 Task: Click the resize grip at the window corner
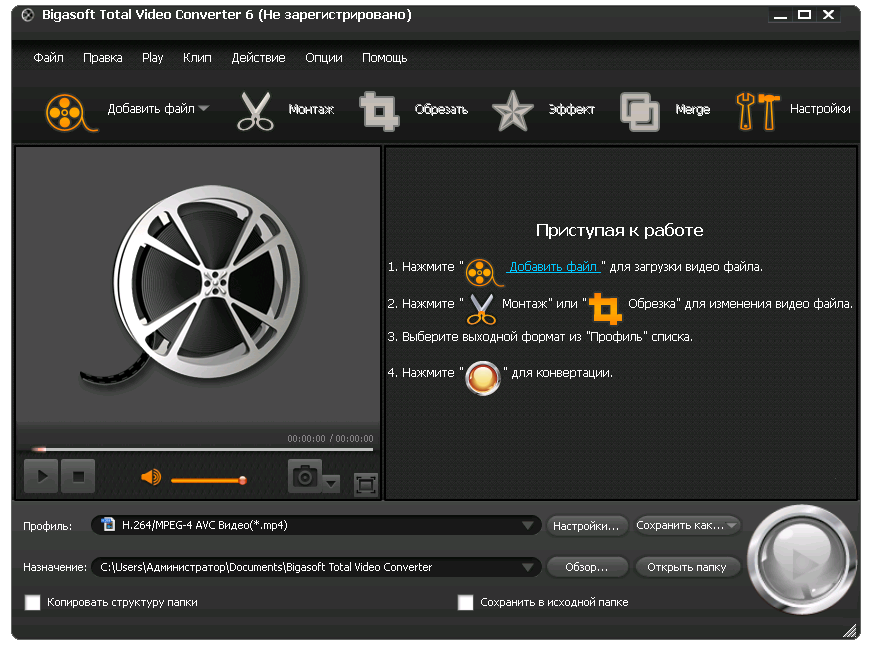851,630
